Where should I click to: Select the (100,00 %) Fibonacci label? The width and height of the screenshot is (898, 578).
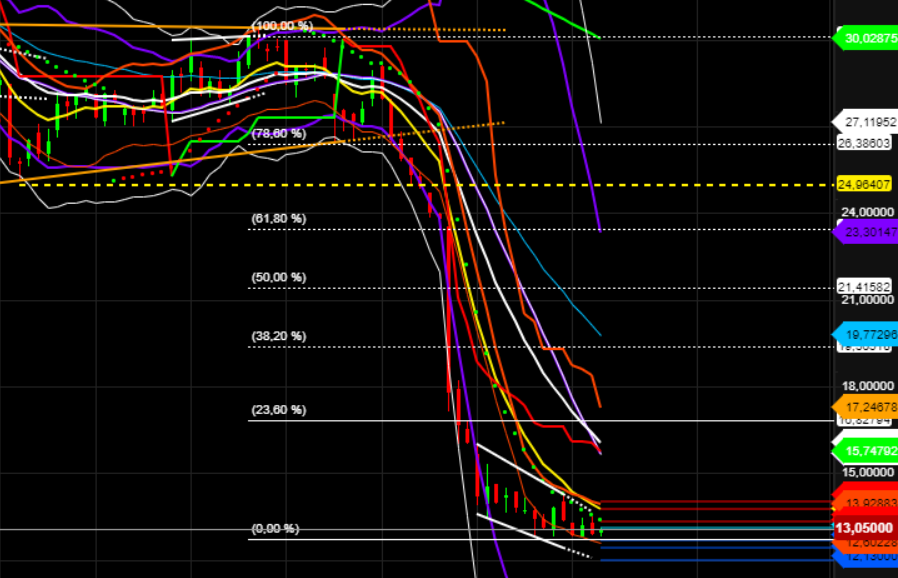point(282,26)
